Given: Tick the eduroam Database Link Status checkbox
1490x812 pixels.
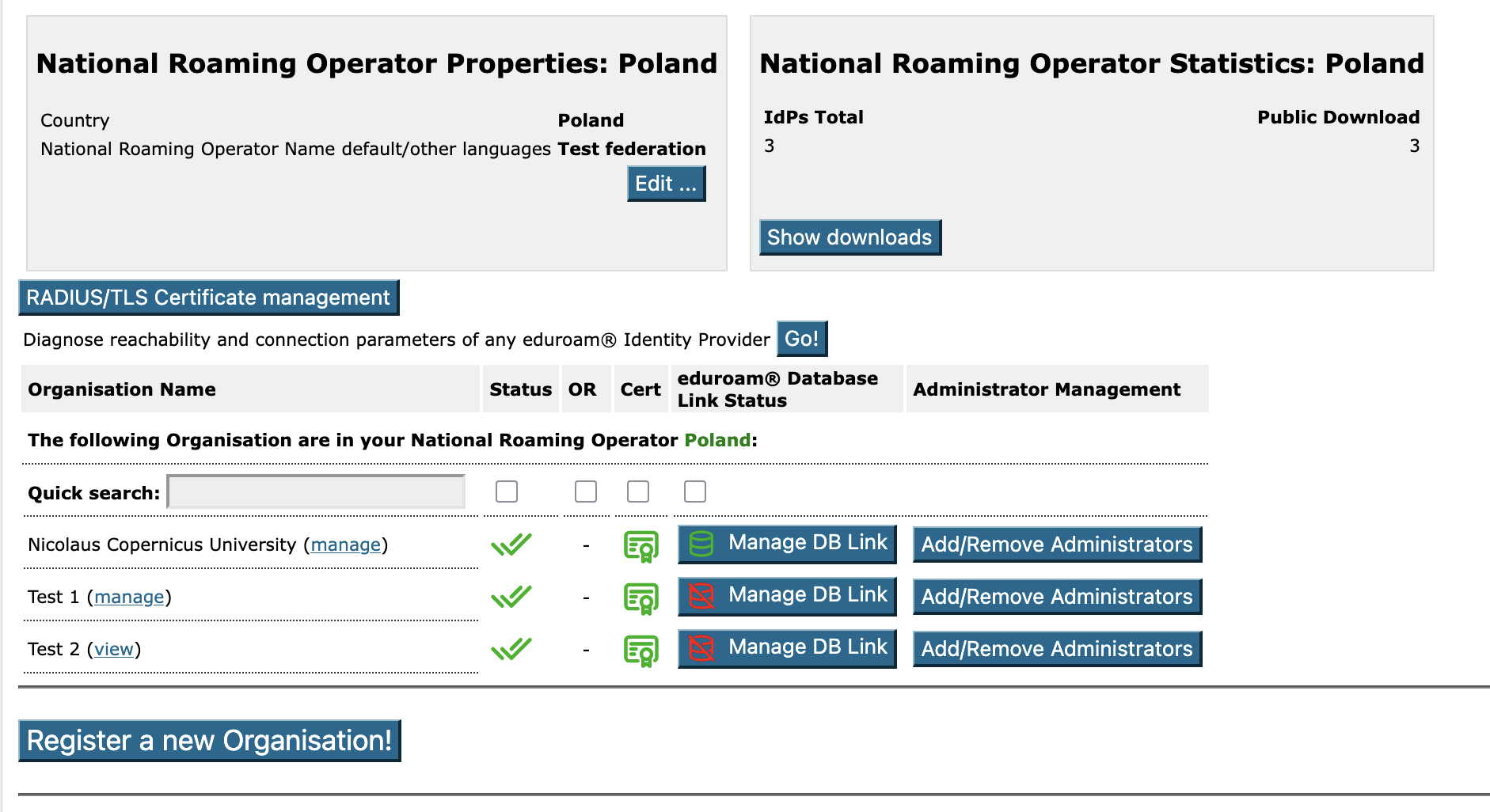Looking at the screenshot, I should [x=695, y=491].
